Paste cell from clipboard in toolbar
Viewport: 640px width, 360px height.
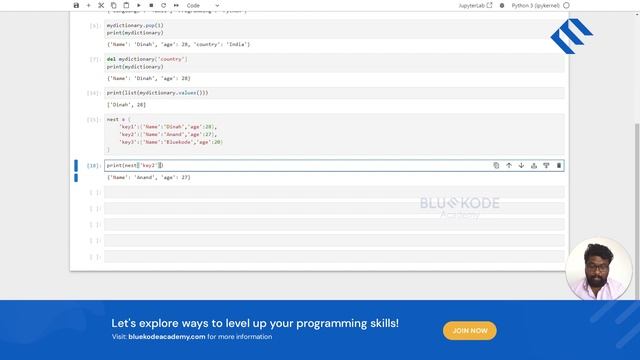126,5
